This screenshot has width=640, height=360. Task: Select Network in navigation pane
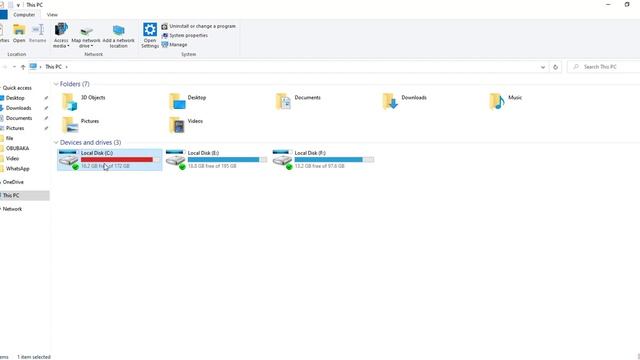click(x=12, y=209)
